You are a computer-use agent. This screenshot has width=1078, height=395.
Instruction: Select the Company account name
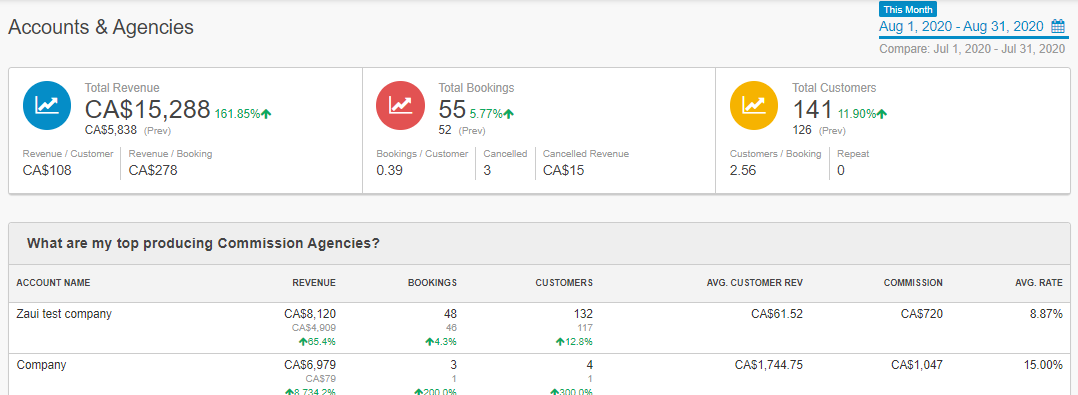click(x=41, y=365)
